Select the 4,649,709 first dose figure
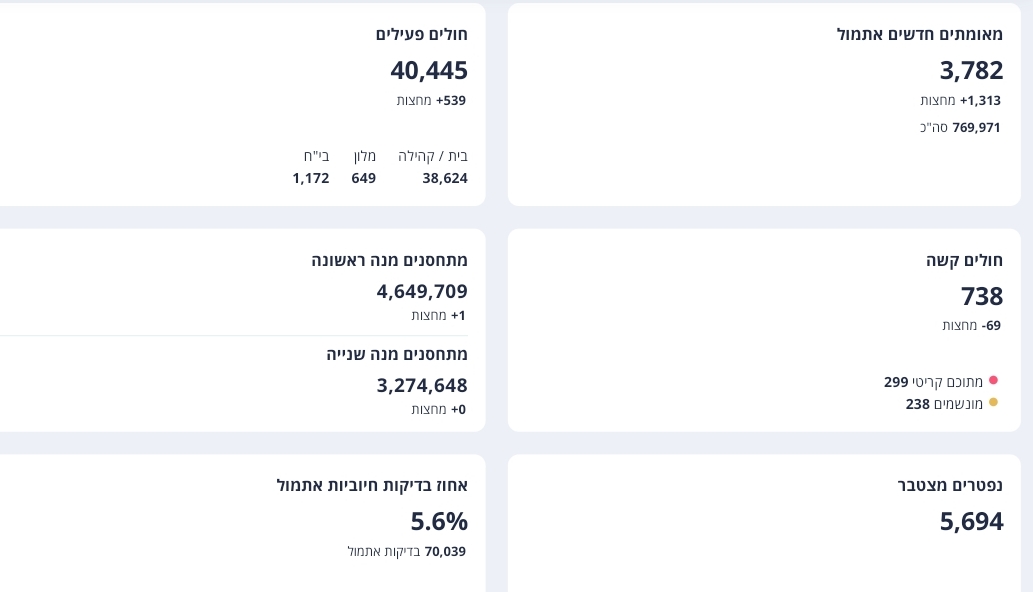This screenshot has width=1033, height=592. point(421,291)
